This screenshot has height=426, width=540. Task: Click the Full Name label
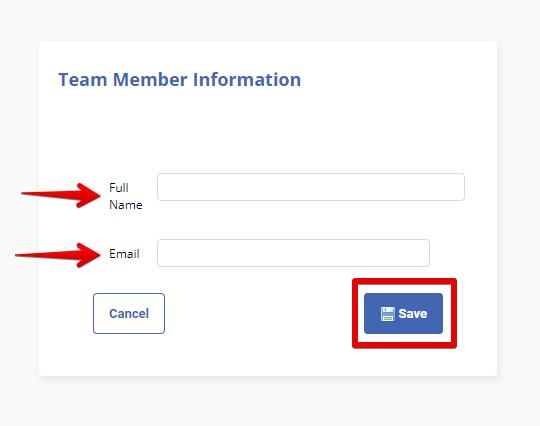pos(126,196)
